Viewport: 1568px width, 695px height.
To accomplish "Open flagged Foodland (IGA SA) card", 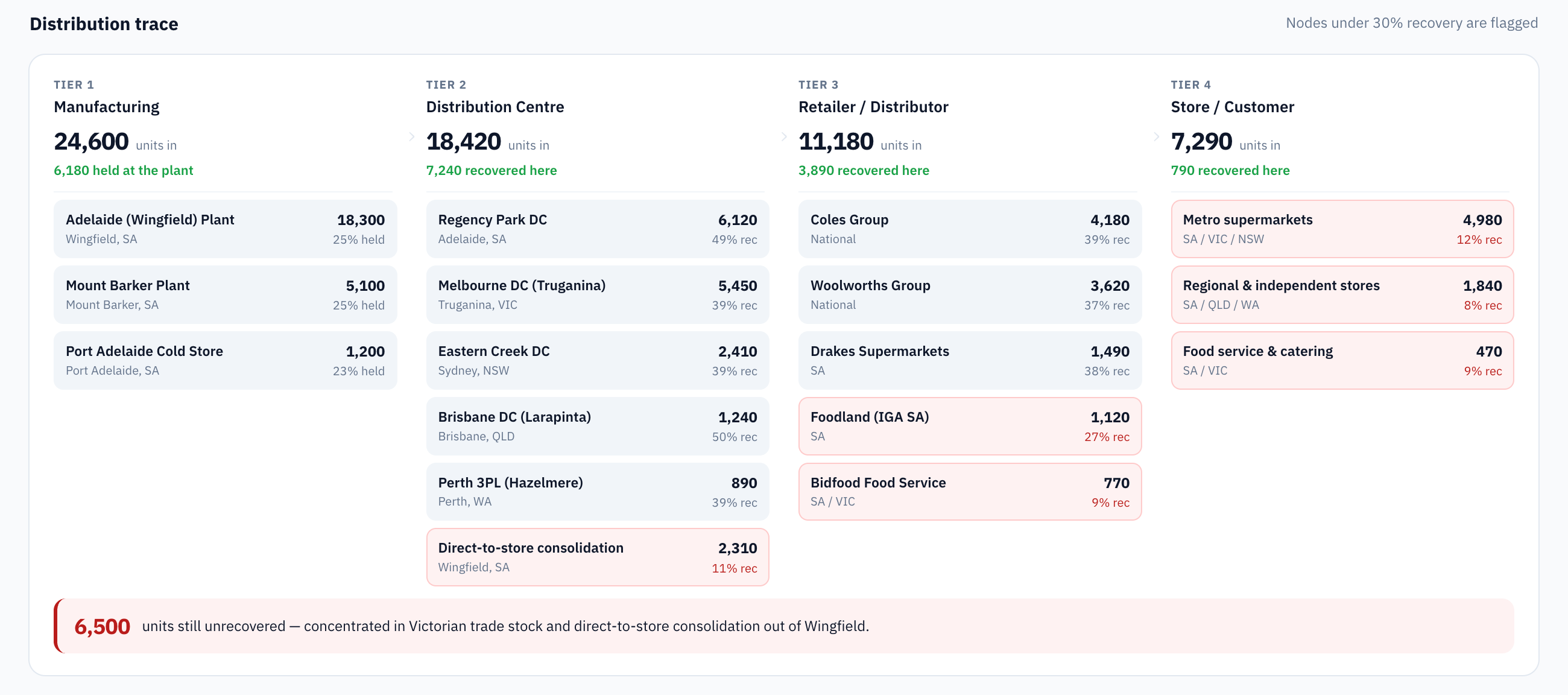I will click(970, 427).
